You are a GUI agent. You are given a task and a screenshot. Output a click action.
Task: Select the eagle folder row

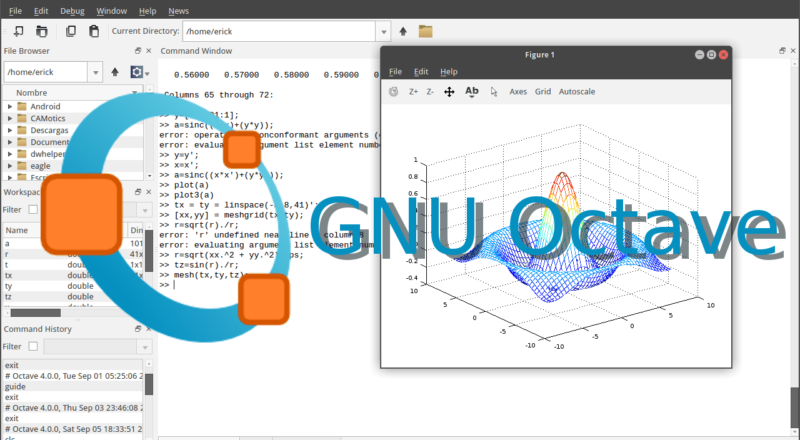(x=73, y=166)
